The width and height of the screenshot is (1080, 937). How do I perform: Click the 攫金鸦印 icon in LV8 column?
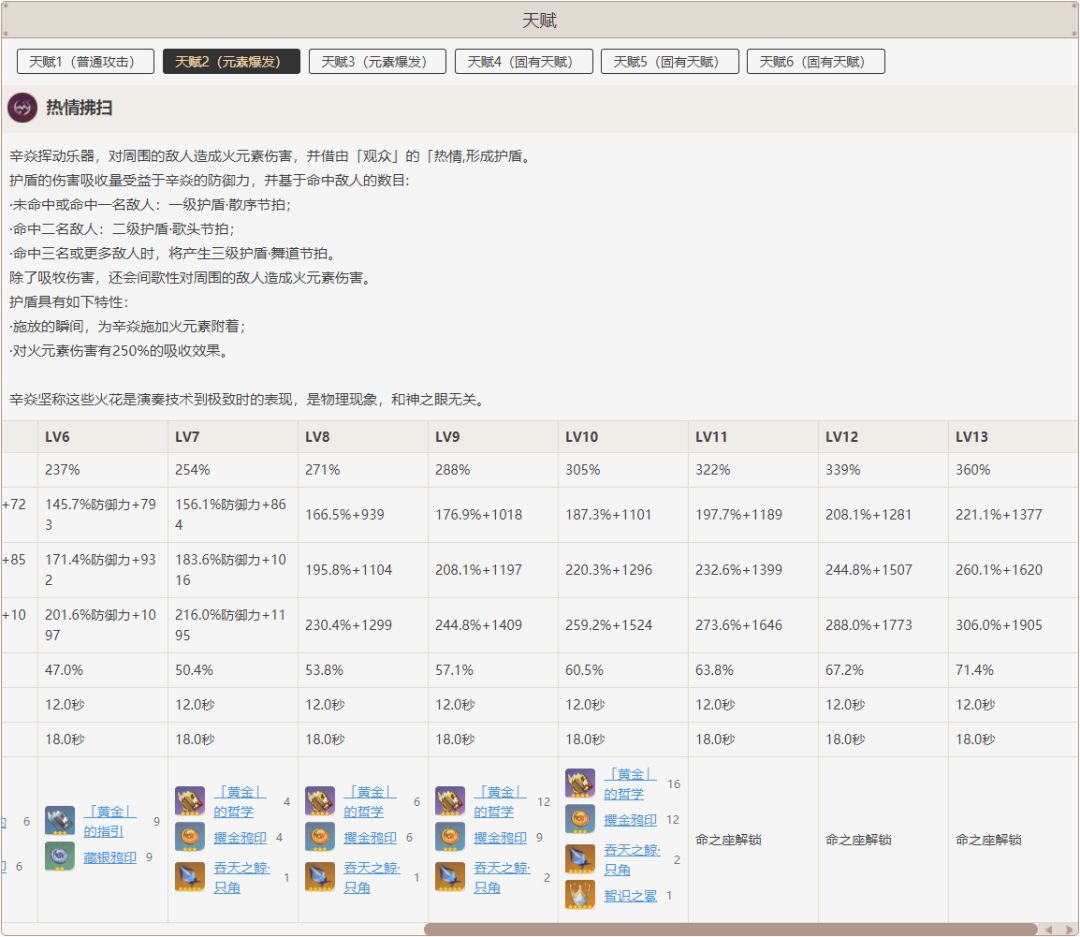320,837
